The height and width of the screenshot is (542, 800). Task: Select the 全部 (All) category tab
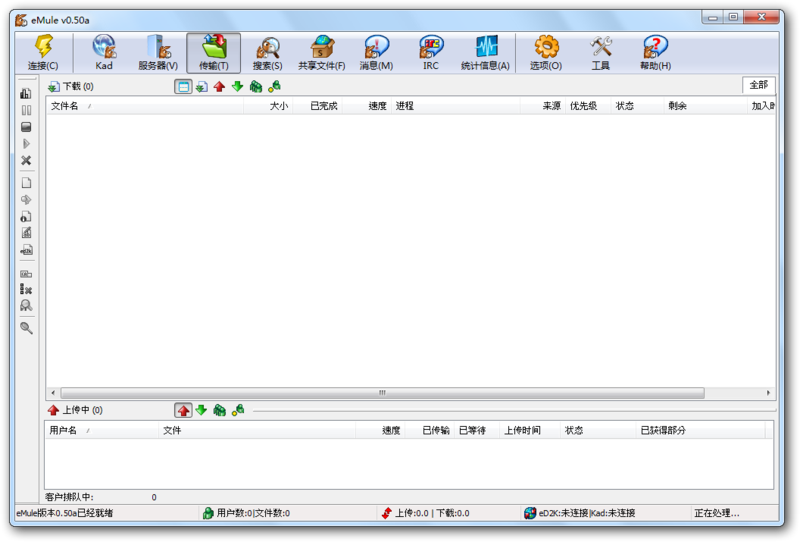(759, 85)
